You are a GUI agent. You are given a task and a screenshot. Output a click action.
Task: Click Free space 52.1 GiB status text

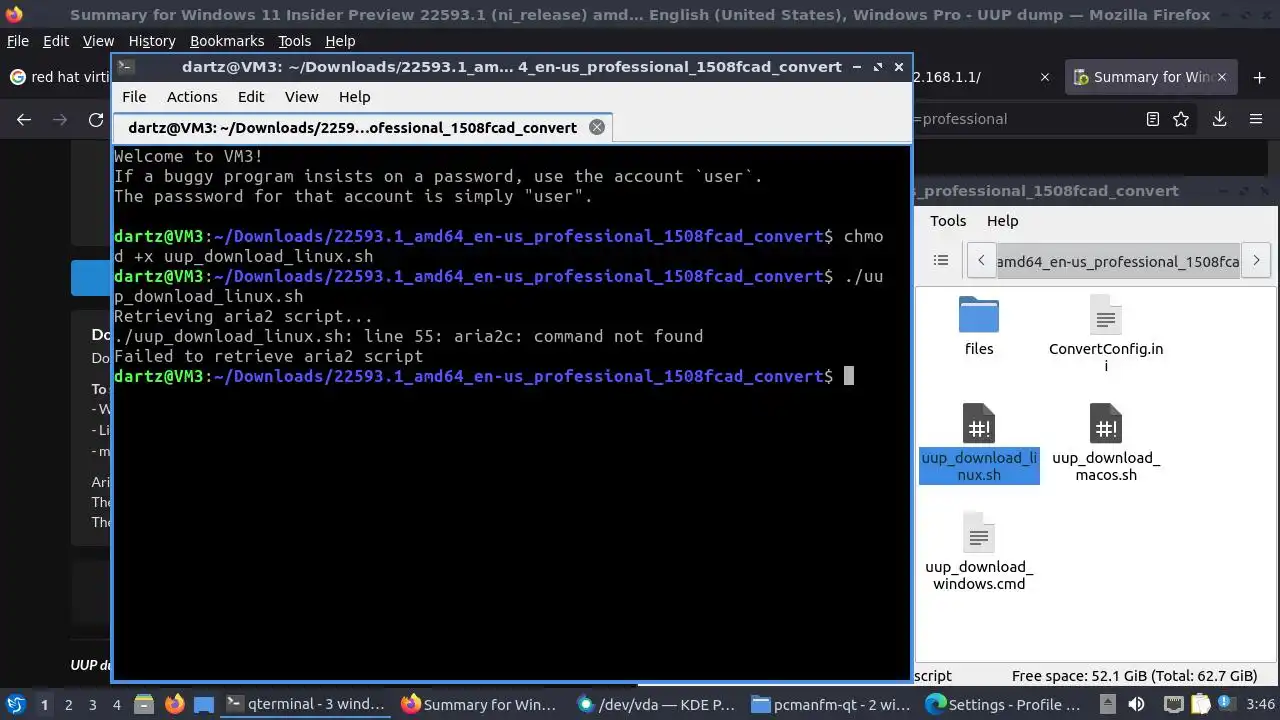point(1134,676)
